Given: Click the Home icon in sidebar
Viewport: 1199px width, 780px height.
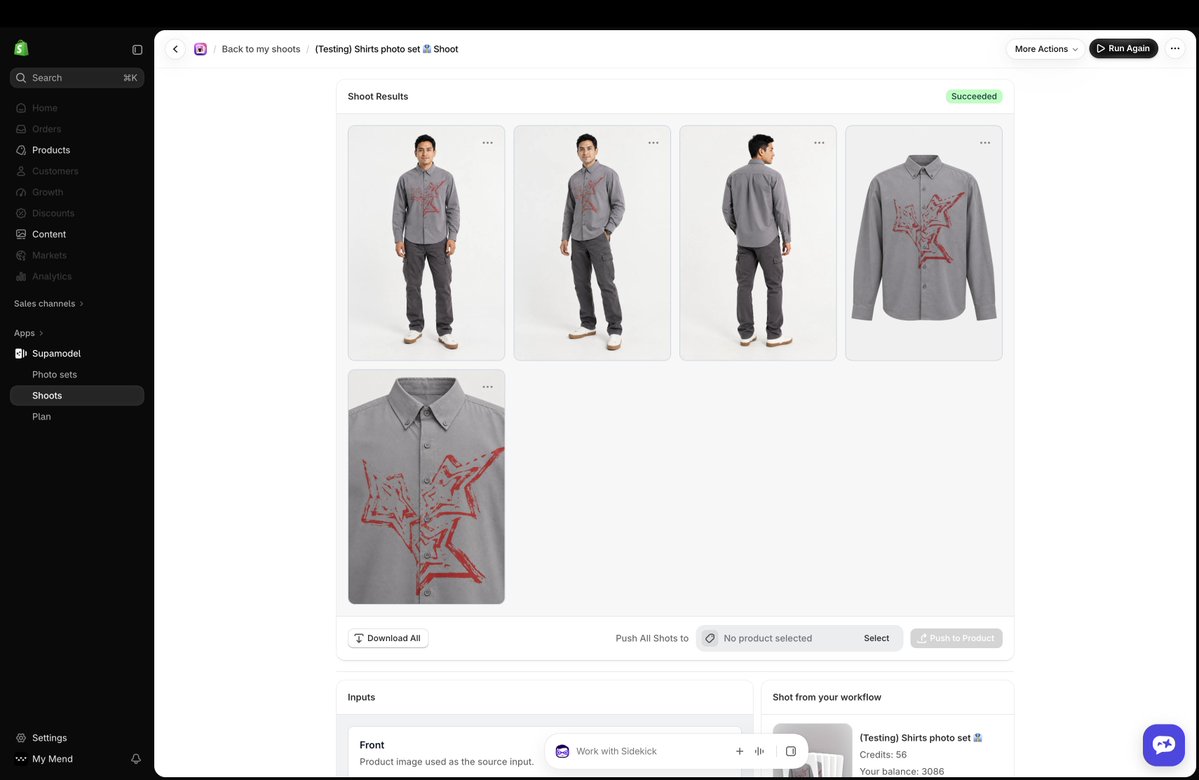Looking at the screenshot, I should pyautogui.click(x=21, y=108).
